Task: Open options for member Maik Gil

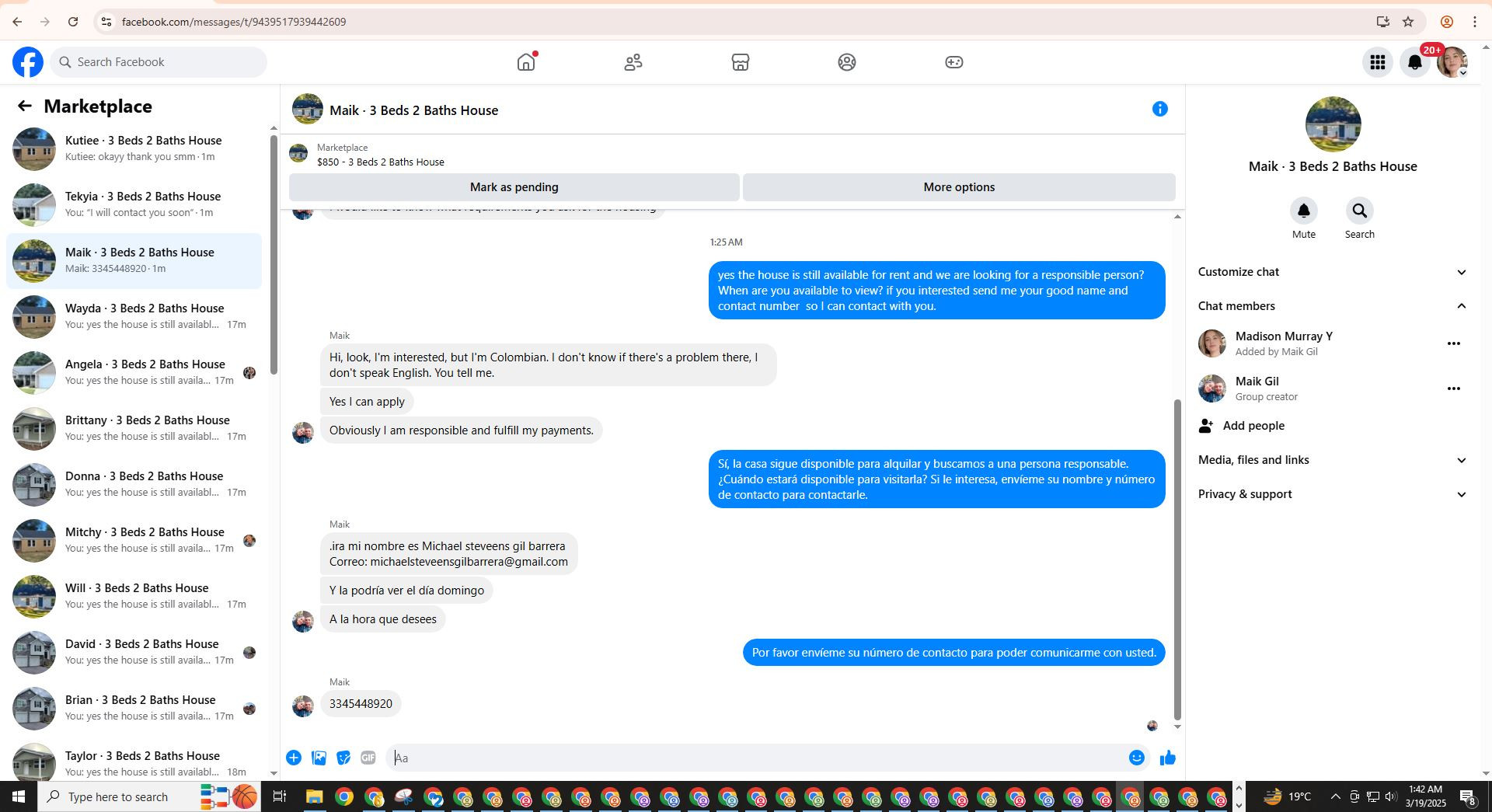Action: coord(1454,389)
